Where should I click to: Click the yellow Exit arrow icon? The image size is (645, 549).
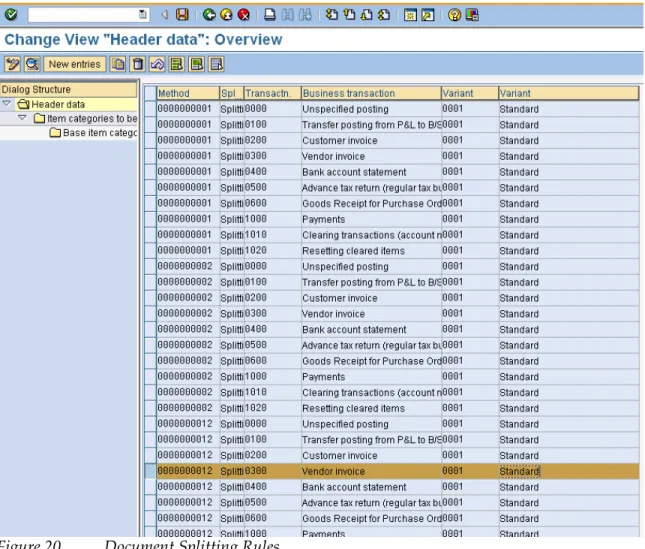tap(226, 15)
